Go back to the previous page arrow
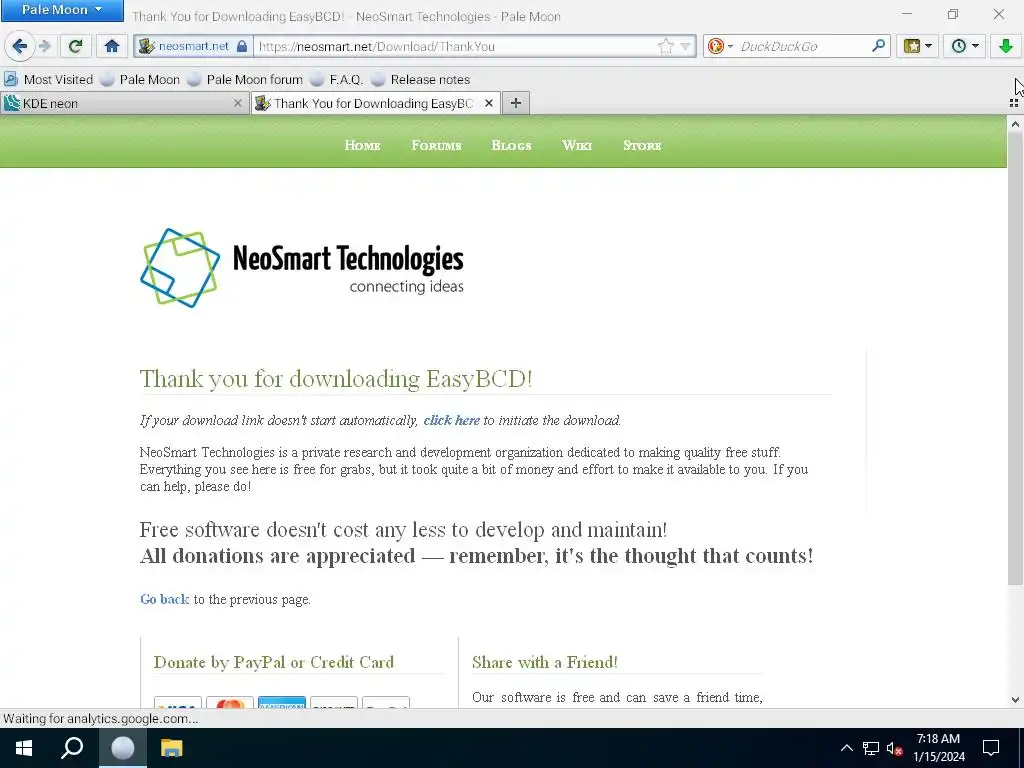 pyautogui.click(x=20, y=46)
